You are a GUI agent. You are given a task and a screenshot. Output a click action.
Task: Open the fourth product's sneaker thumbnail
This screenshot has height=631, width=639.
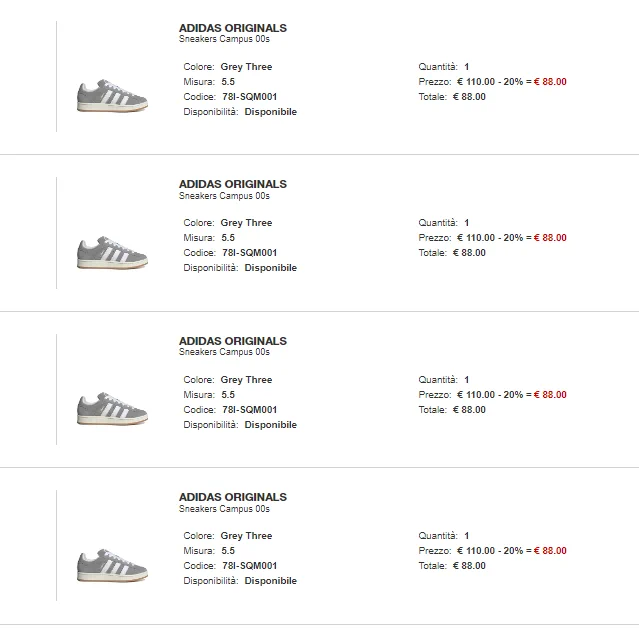pos(112,565)
